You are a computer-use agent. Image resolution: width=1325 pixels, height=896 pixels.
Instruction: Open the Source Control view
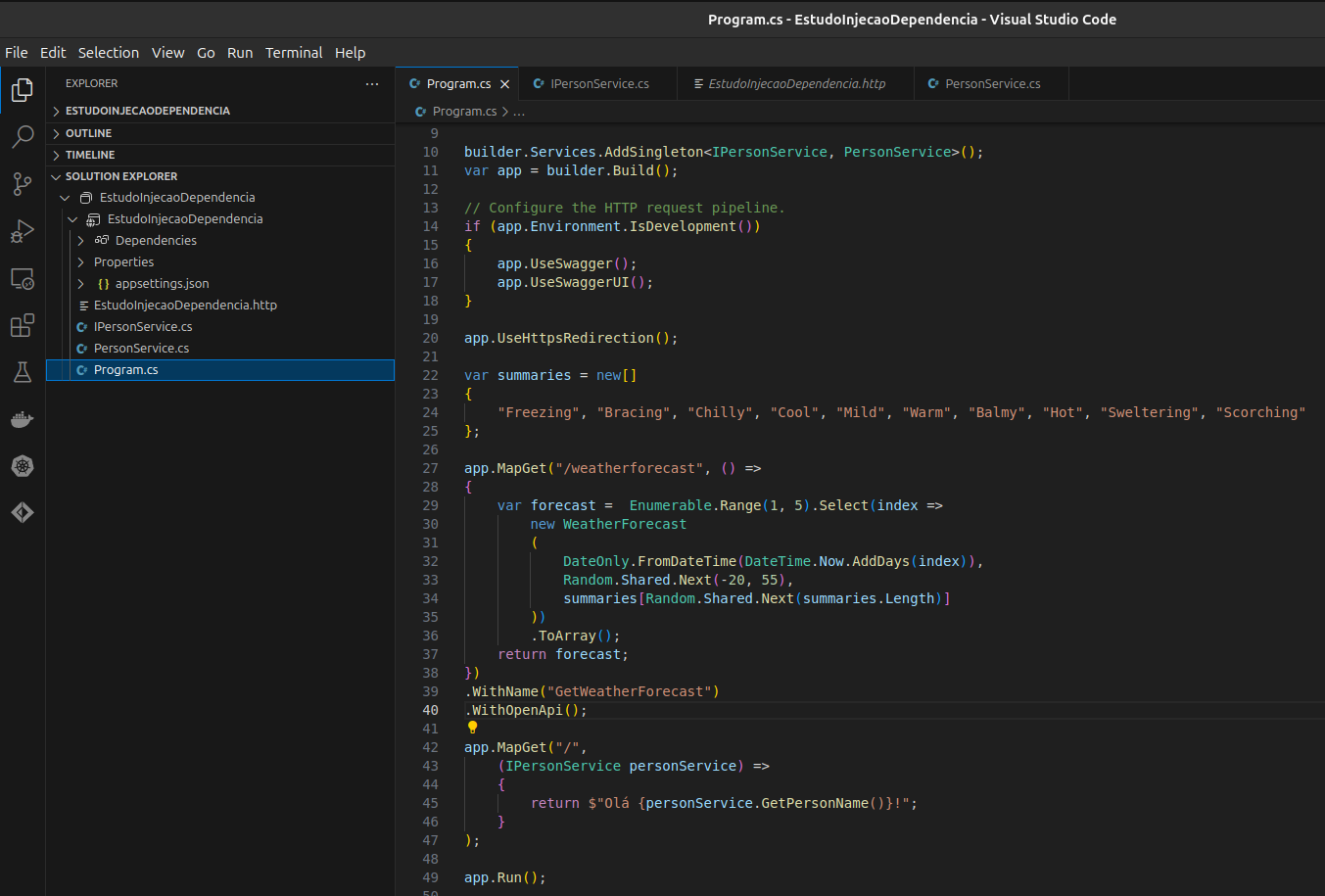pos(23,183)
